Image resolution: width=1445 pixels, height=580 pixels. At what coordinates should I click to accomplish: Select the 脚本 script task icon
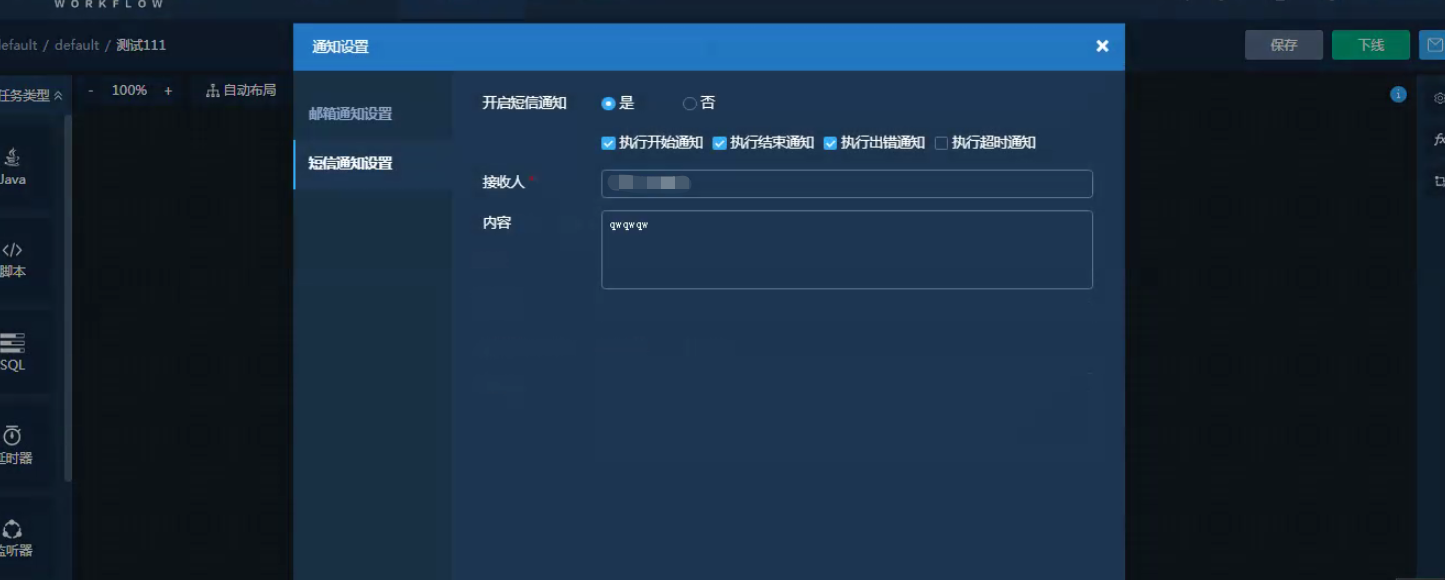(12, 250)
